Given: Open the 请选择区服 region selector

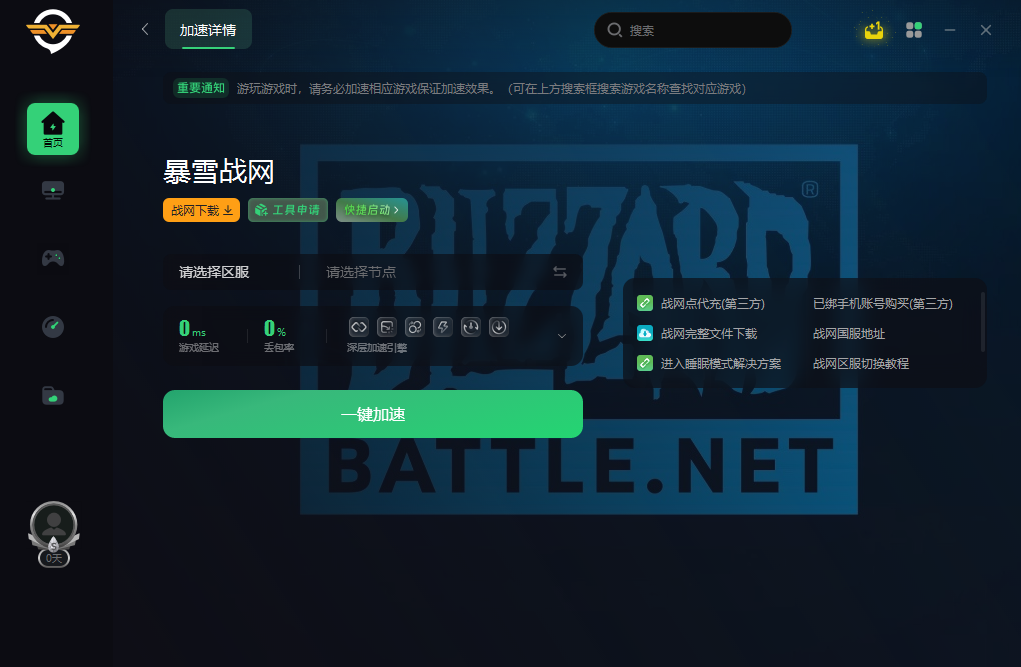Looking at the screenshot, I should click(214, 272).
